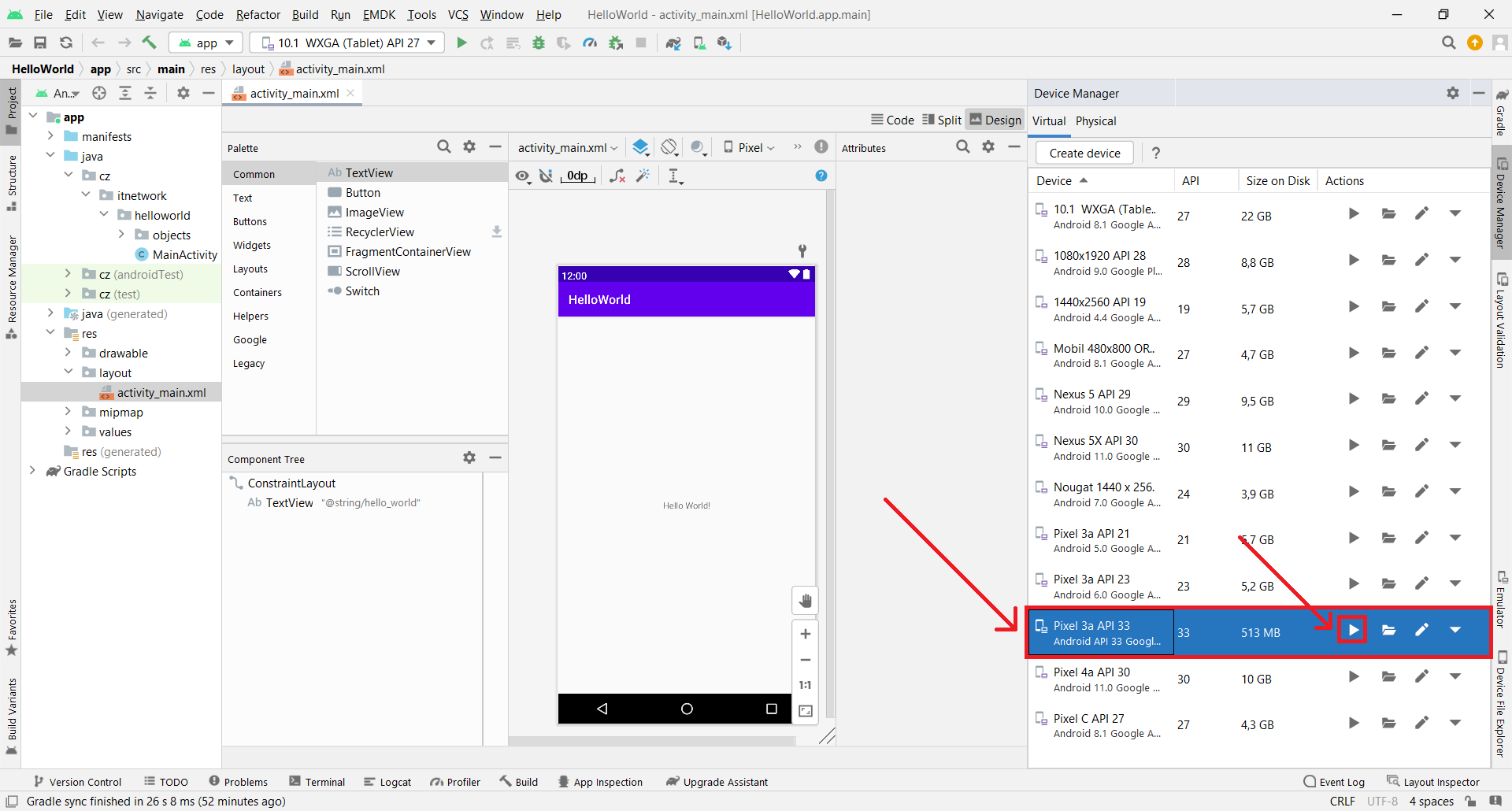Viewport: 1512px width, 811px height.
Task: Open the Event Log
Action: point(1334,782)
